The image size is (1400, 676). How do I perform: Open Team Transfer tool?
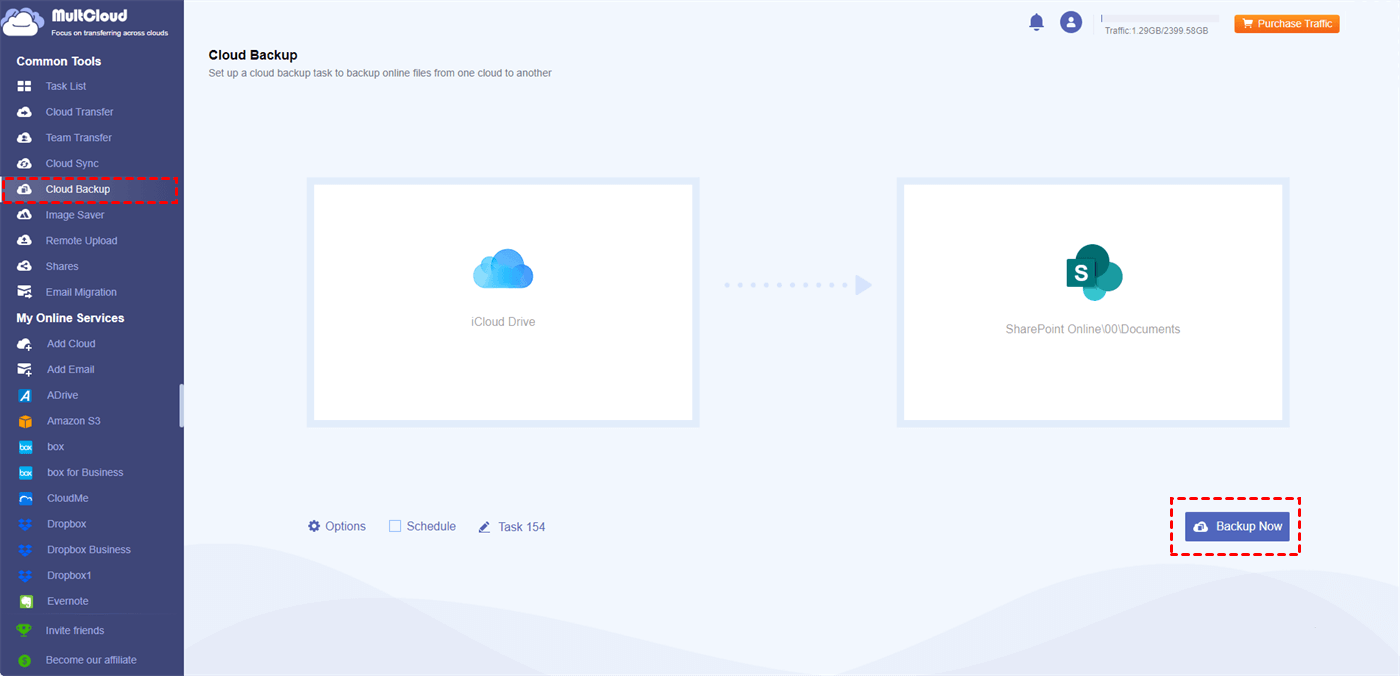79,138
